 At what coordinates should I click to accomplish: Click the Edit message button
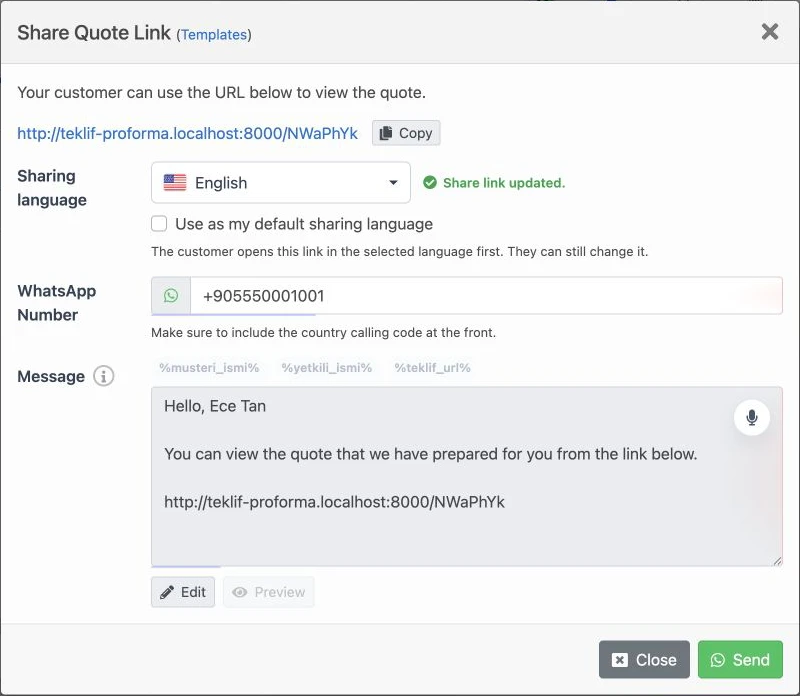(x=183, y=592)
